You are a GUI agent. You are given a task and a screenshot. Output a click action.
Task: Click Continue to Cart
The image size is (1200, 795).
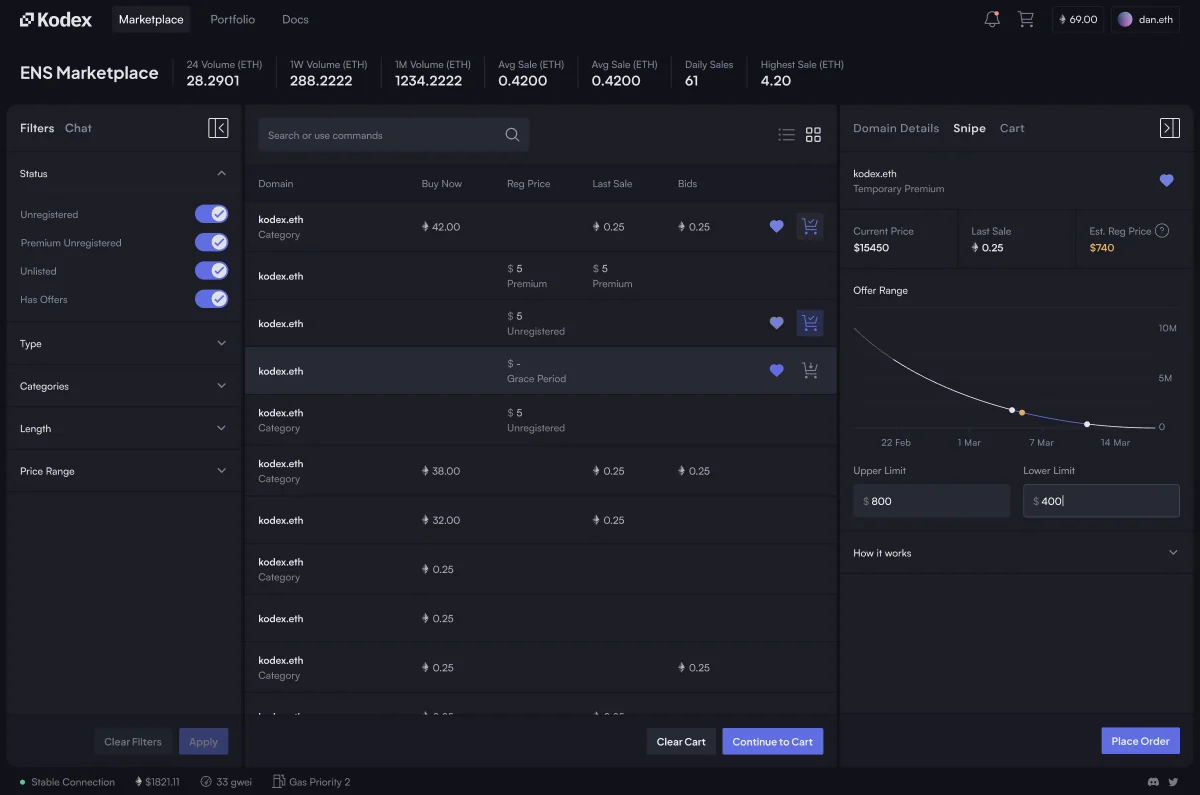point(773,741)
